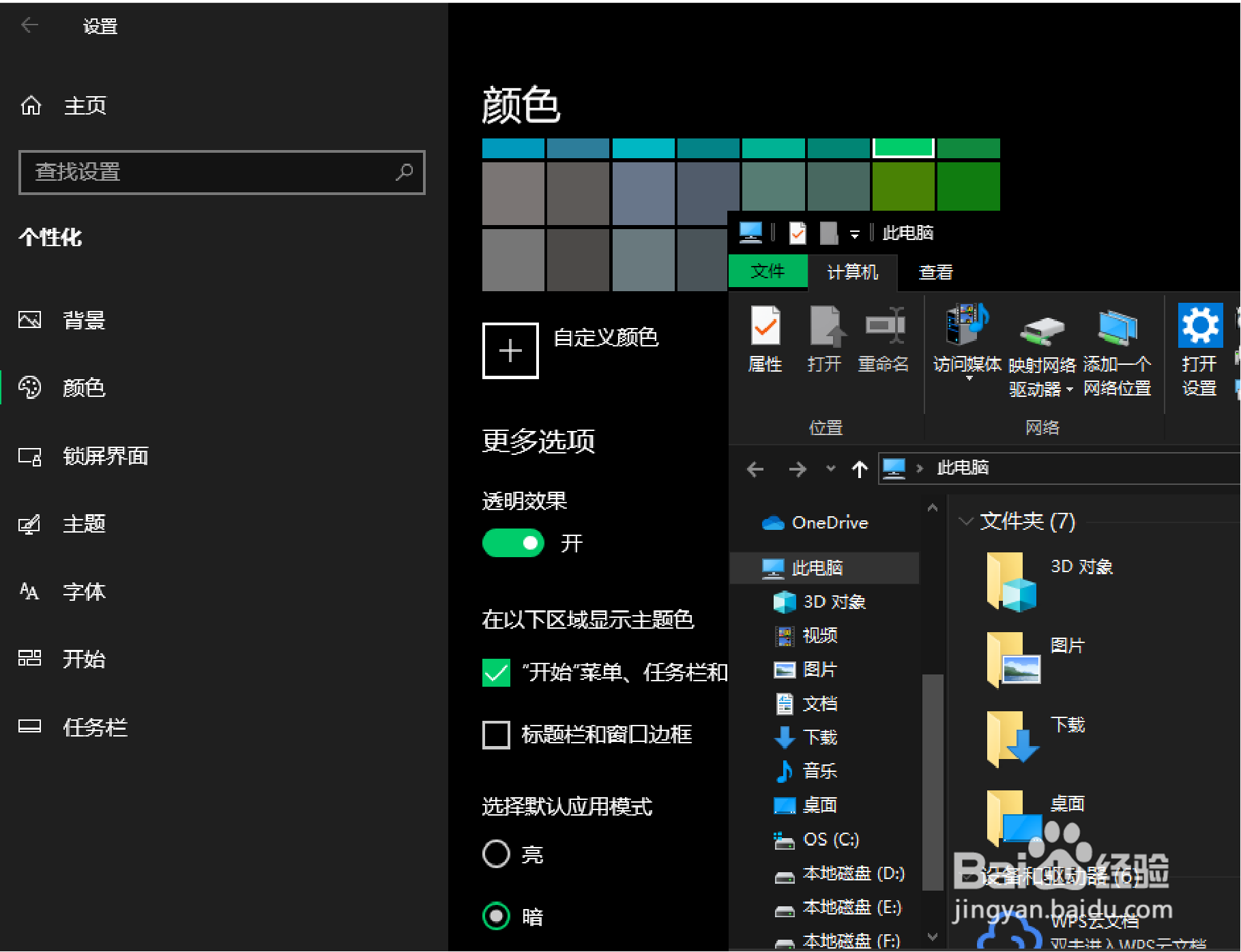Check the 标题栏和窗口边框 checkbox

coord(496,736)
